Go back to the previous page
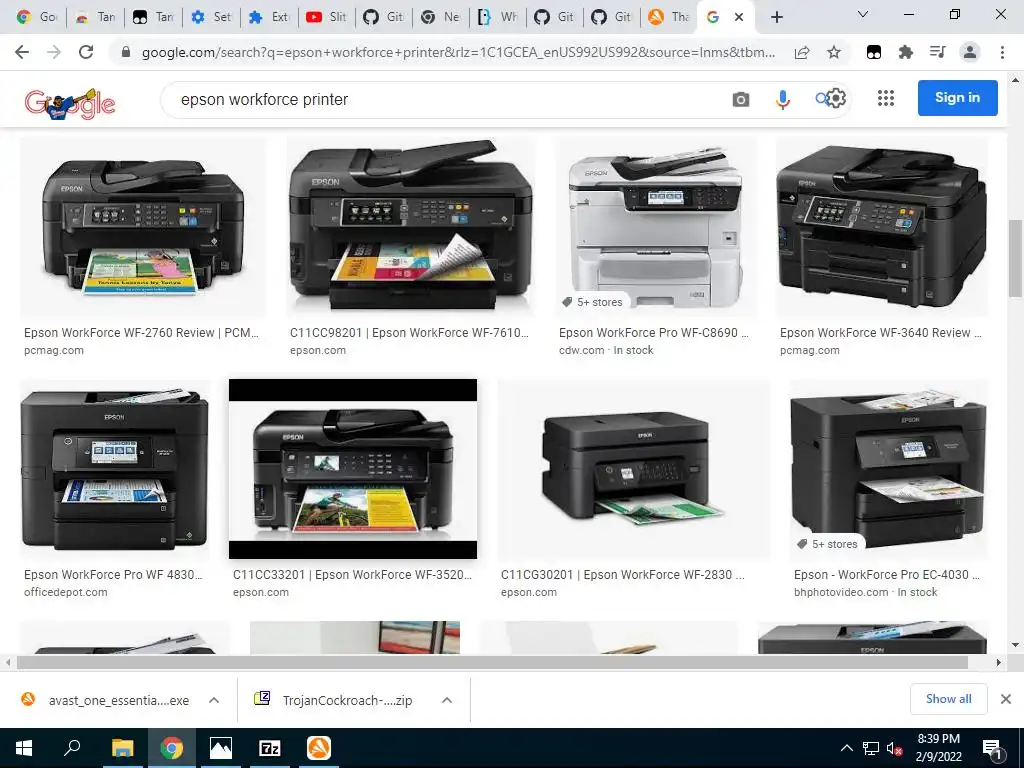The height and width of the screenshot is (768, 1024). [22, 52]
